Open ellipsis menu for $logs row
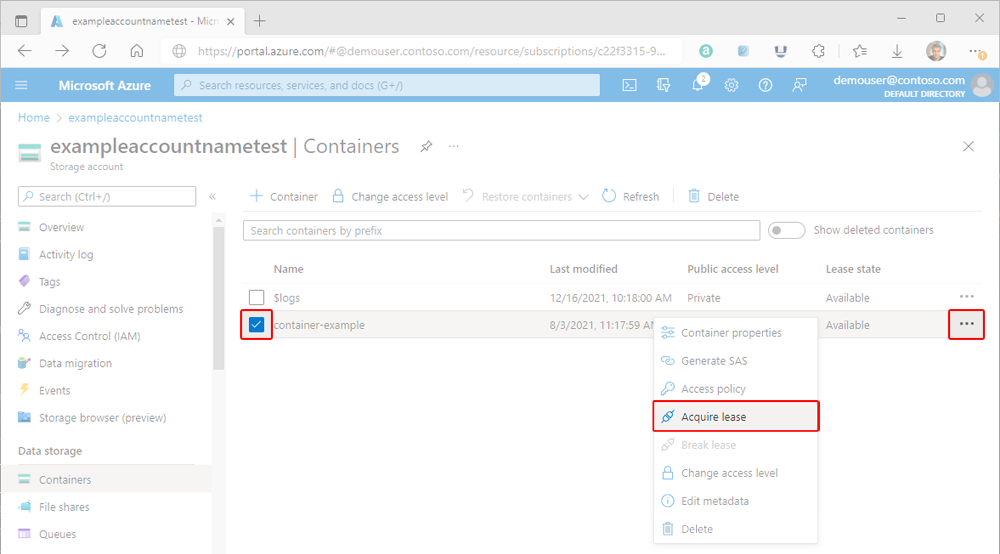The width and height of the screenshot is (1000, 554). tap(967, 296)
